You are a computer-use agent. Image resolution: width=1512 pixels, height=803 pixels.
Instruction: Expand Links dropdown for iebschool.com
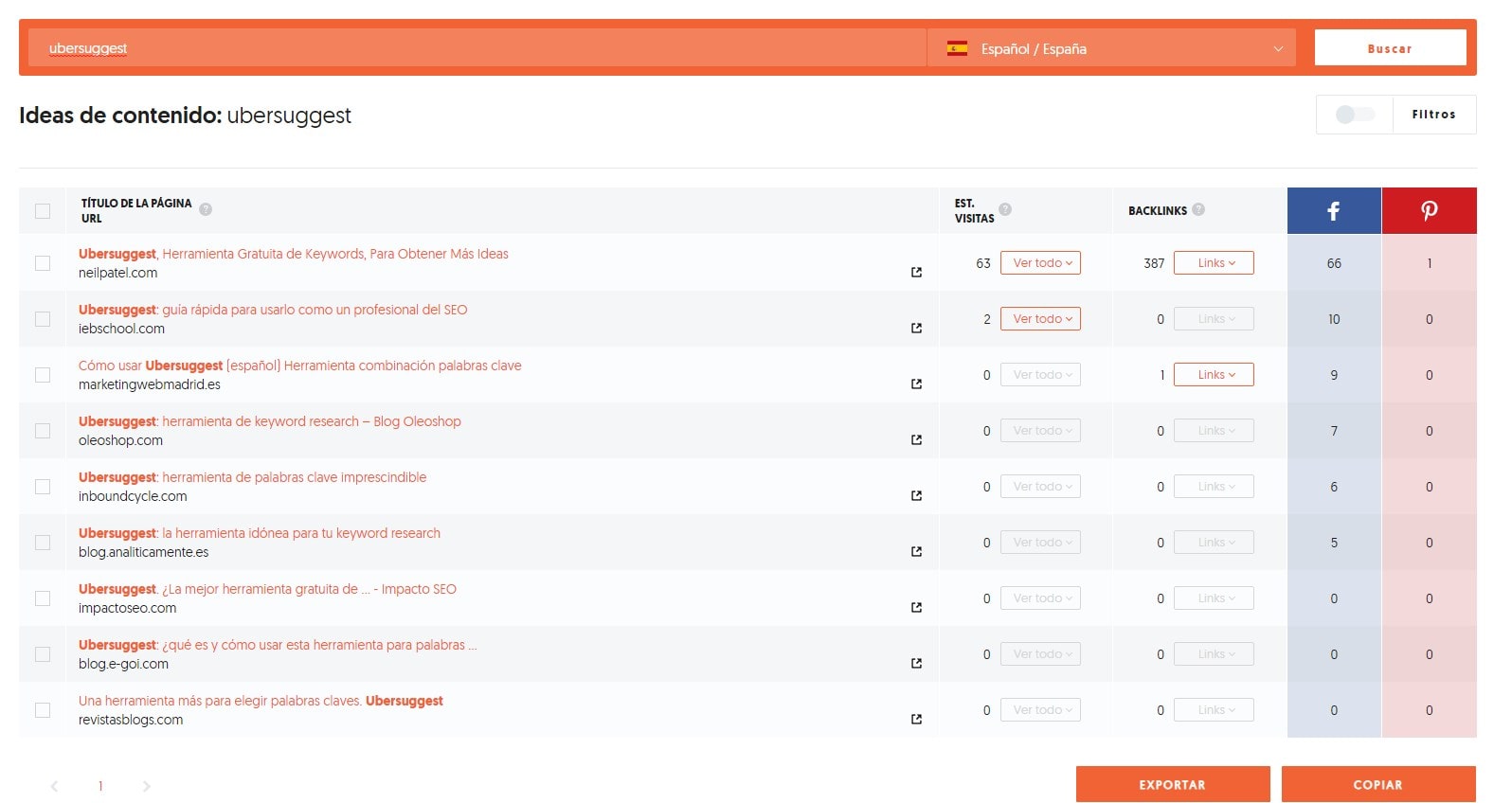1214,319
